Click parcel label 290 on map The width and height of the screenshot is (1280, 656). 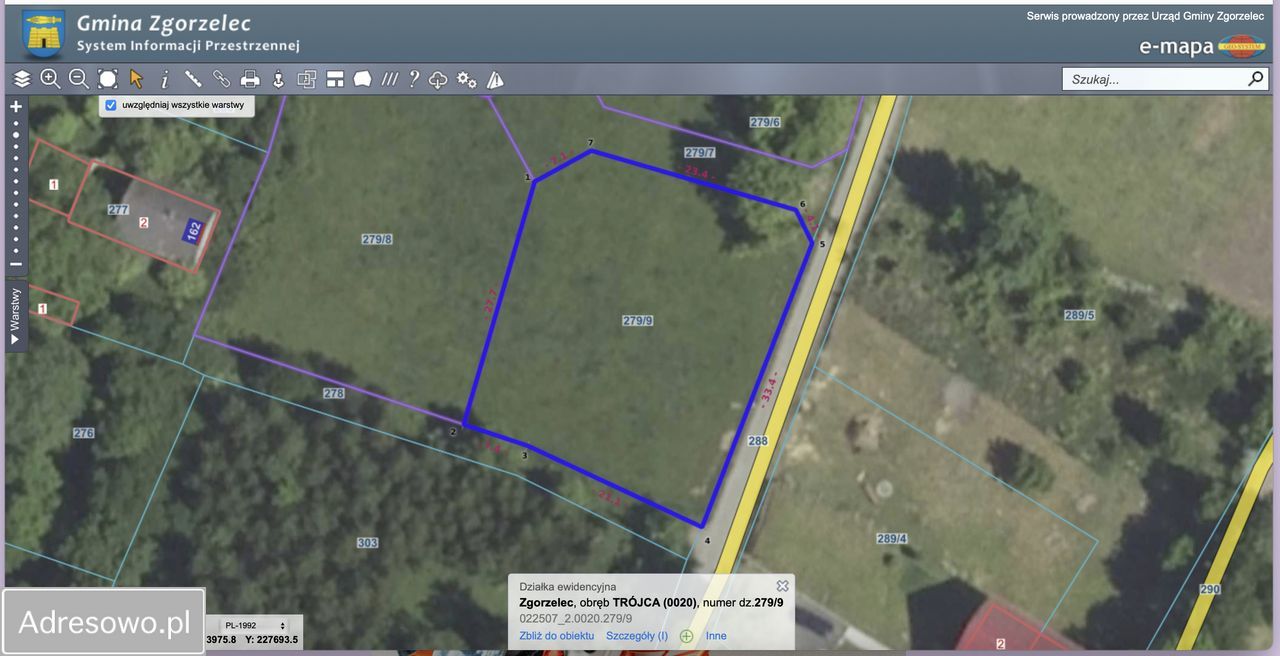[1210, 589]
